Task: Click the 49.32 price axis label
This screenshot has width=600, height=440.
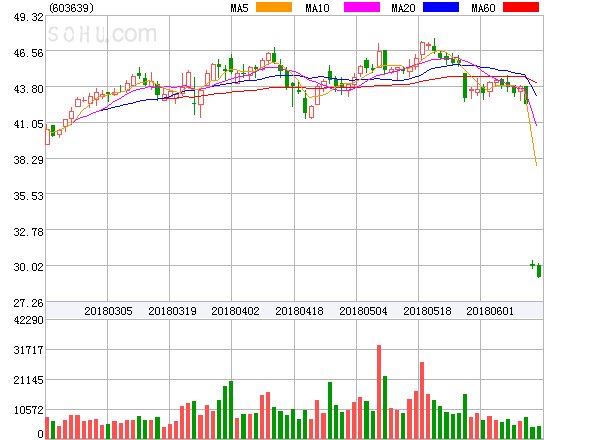Action: 29,17
